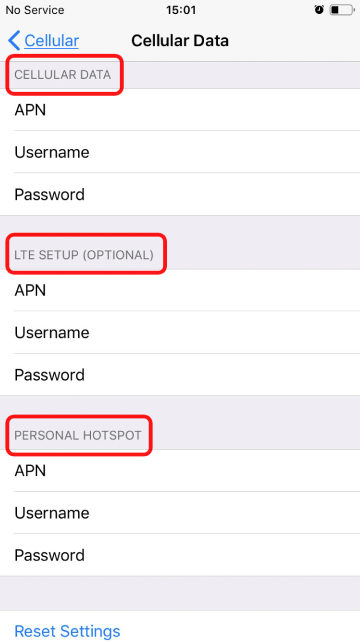Image resolution: width=360 pixels, height=642 pixels.
Task: Tap the LTE SETUP (OPTIONAL) header
Action: pos(84,255)
